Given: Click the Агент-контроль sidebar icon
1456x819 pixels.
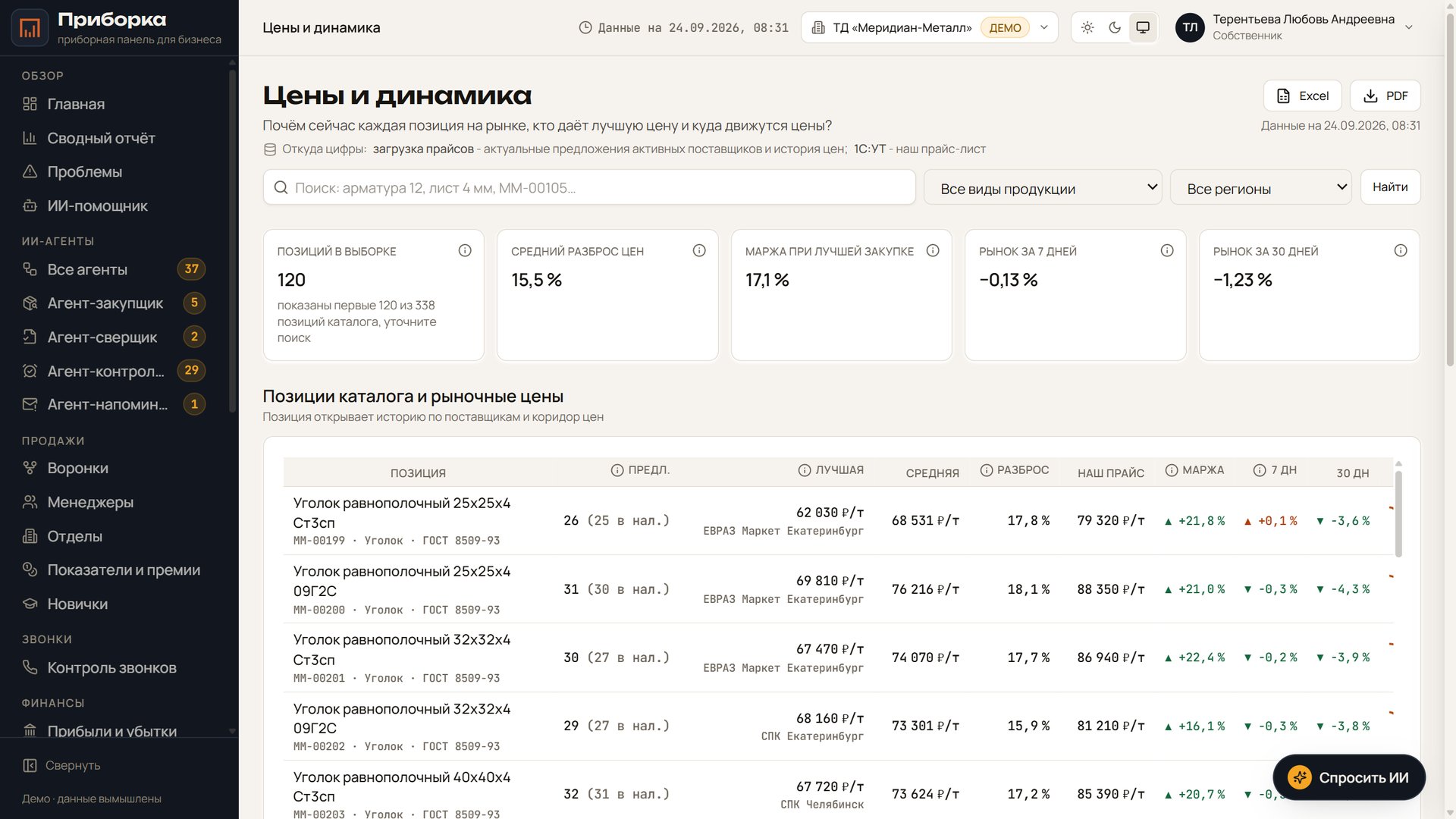Looking at the screenshot, I should pyautogui.click(x=30, y=371).
